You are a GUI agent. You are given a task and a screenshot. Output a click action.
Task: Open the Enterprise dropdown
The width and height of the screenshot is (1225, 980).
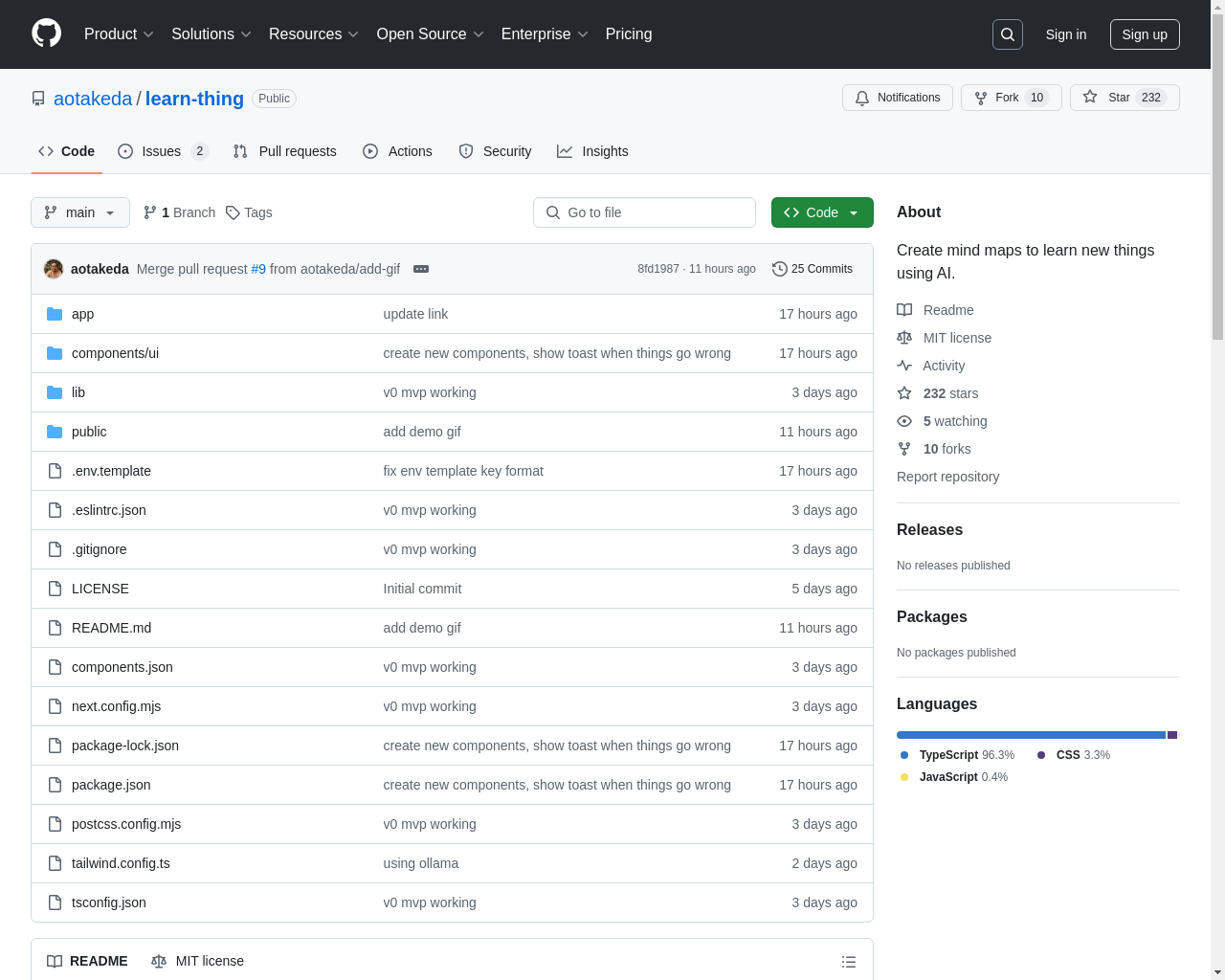tap(545, 34)
